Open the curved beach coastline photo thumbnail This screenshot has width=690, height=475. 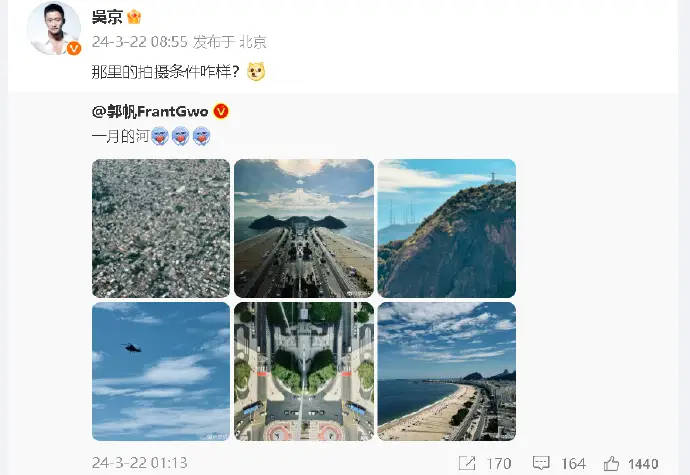[x=447, y=372]
